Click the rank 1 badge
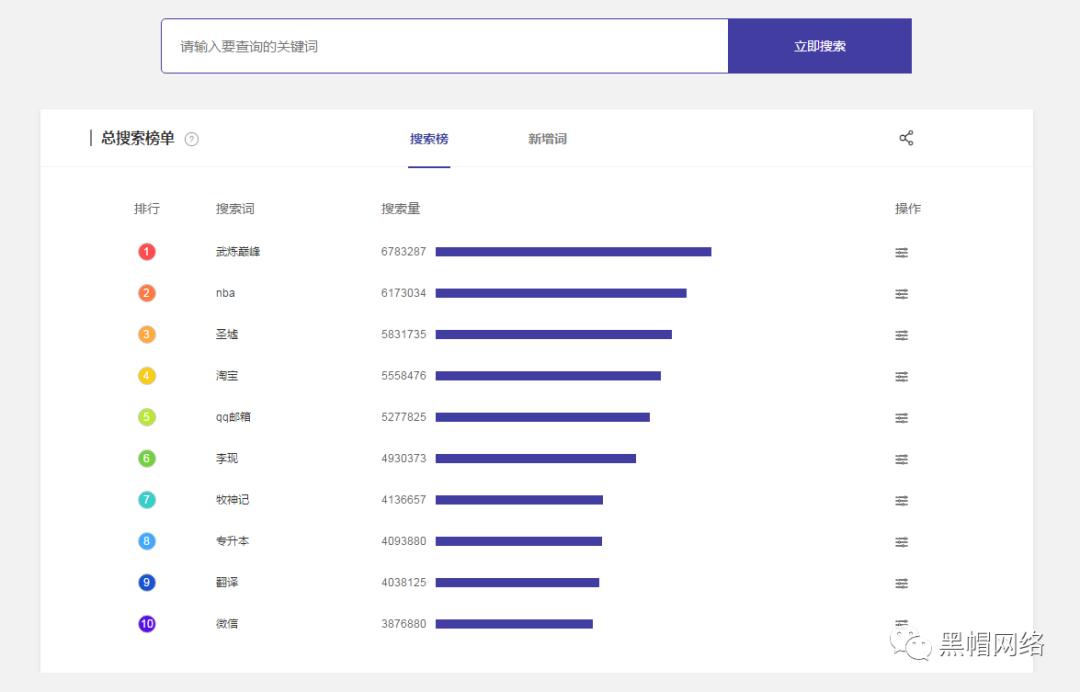Viewport: 1080px width, 692px height. pos(147,252)
